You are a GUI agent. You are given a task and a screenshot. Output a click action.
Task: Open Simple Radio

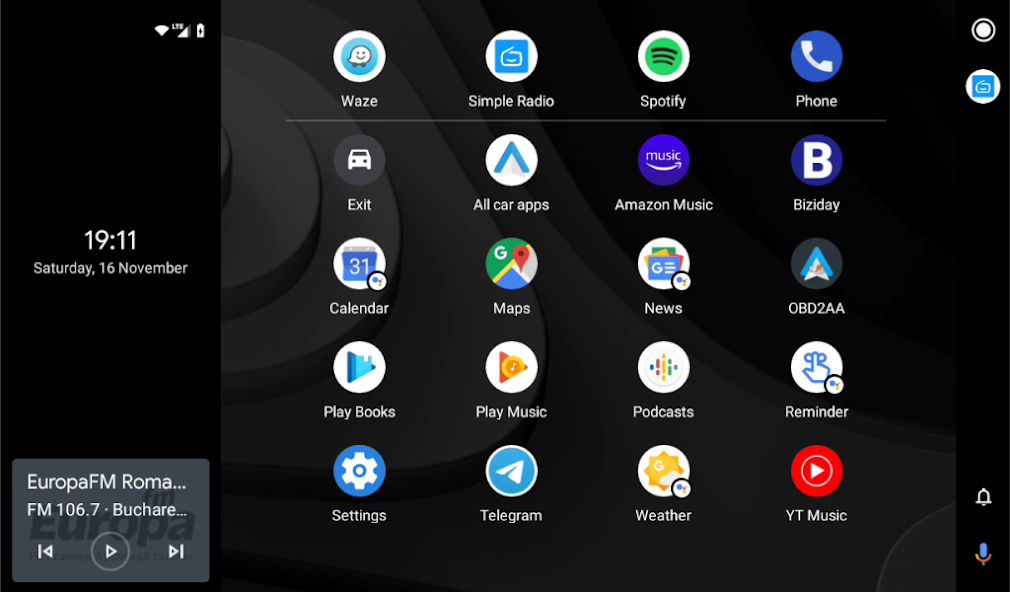[511, 56]
